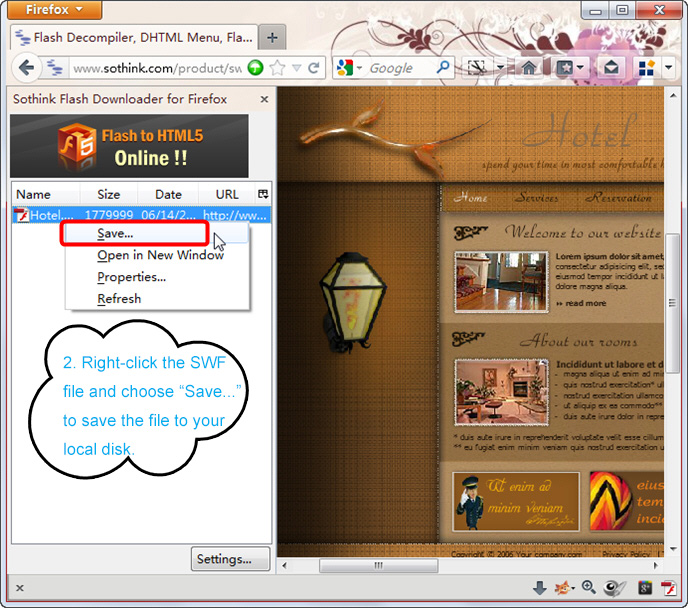Click the bellhop banner image
Viewport: 688px width, 608px height.
[516, 501]
